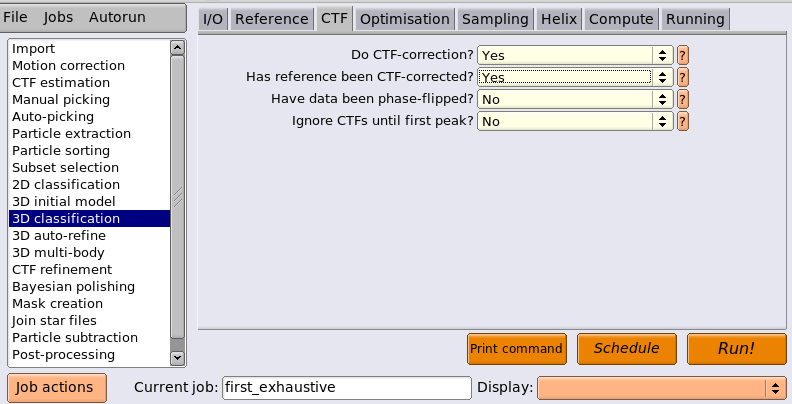Click job list scrollbar down arrow
This screenshot has width=792, height=404.
pos(177,358)
